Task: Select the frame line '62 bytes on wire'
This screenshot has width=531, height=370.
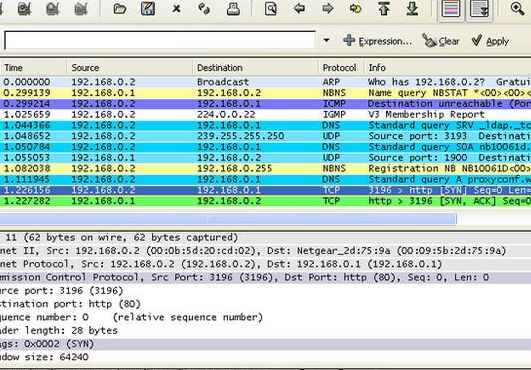Action: [266, 238]
